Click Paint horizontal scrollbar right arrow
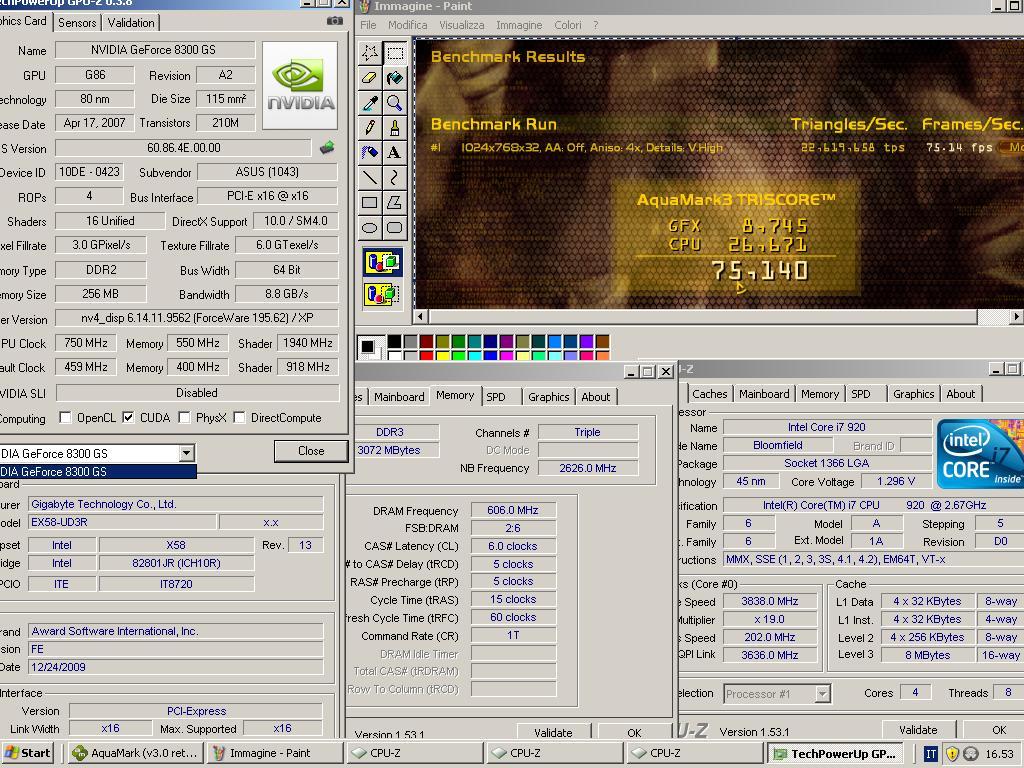The image size is (1024, 768). click(x=1016, y=317)
